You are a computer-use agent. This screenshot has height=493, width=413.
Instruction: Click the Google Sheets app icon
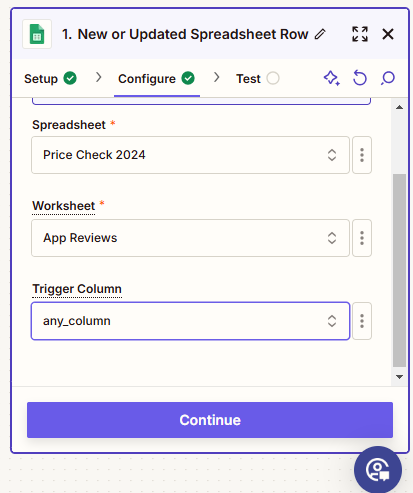37,34
